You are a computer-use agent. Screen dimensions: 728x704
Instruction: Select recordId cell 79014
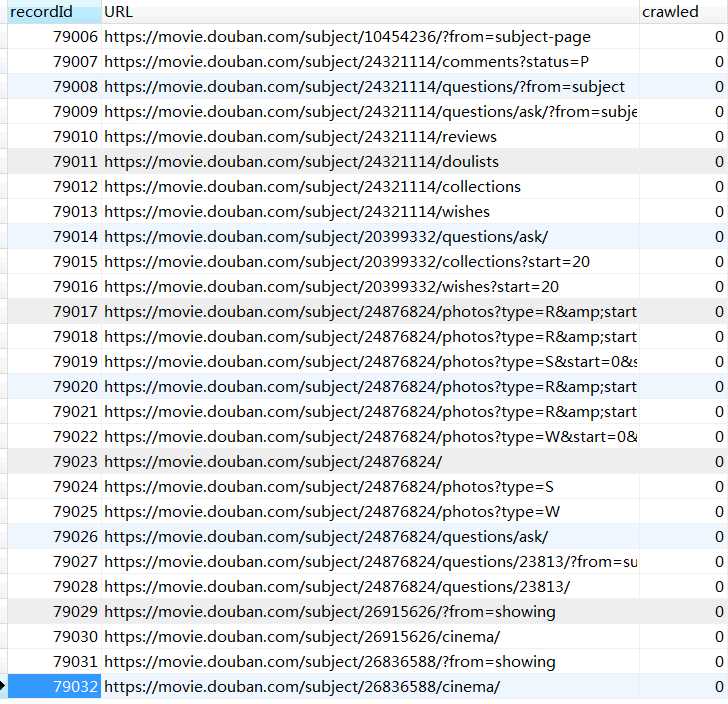[54, 236]
